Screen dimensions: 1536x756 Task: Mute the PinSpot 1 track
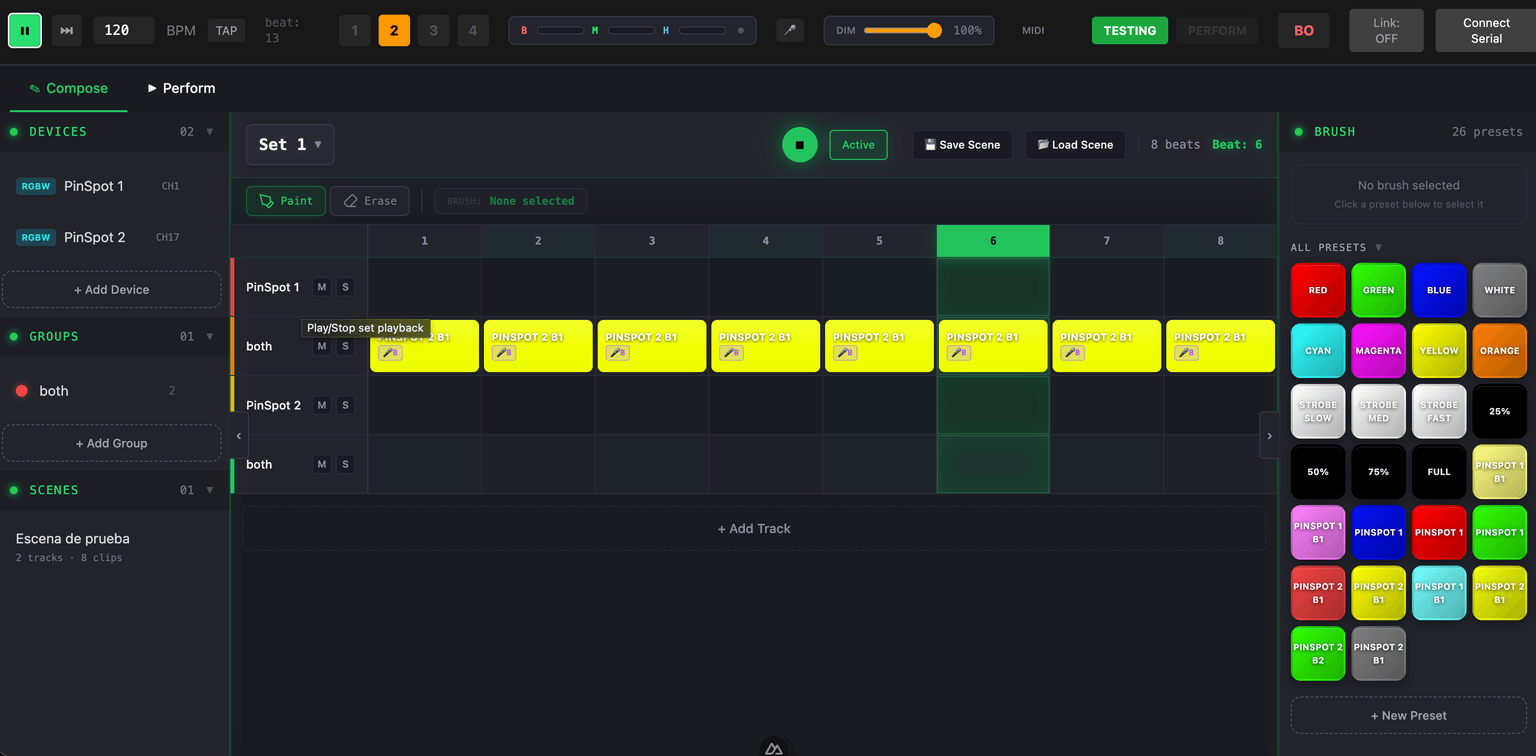pyautogui.click(x=321, y=286)
